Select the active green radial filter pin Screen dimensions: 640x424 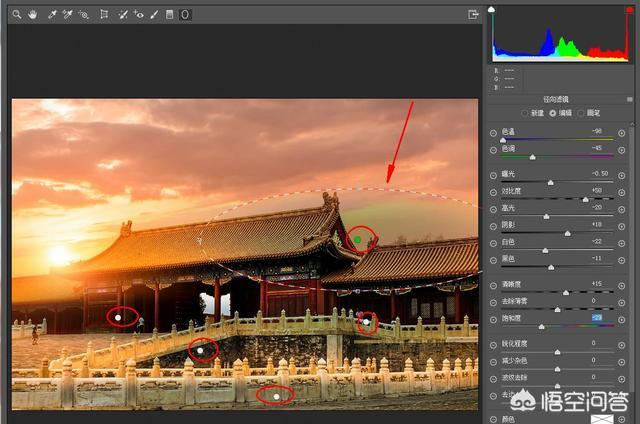[x=358, y=240]
